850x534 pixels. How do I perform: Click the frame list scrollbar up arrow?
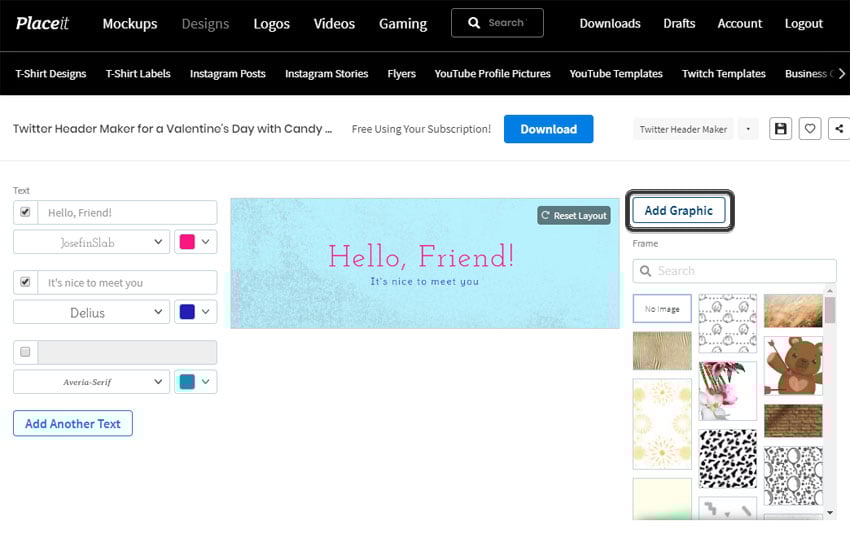[830, 291]
